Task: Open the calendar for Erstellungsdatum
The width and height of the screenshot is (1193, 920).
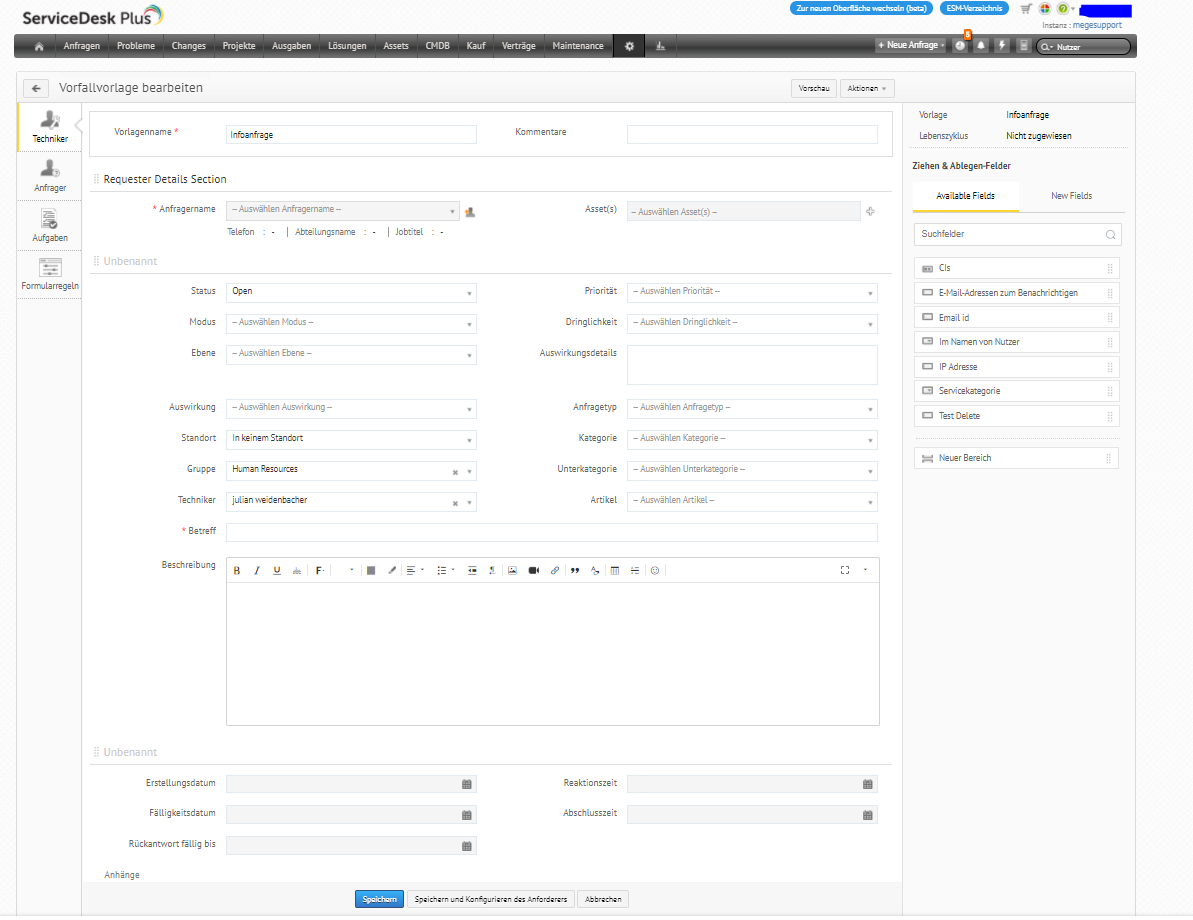Action: pyautogui.click(x=467, y=785)
